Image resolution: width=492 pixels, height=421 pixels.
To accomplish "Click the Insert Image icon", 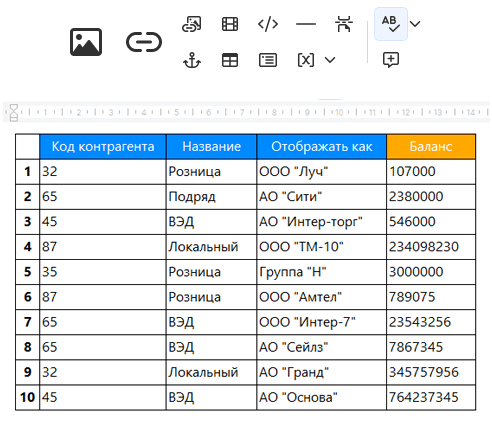I will [86, 42].
